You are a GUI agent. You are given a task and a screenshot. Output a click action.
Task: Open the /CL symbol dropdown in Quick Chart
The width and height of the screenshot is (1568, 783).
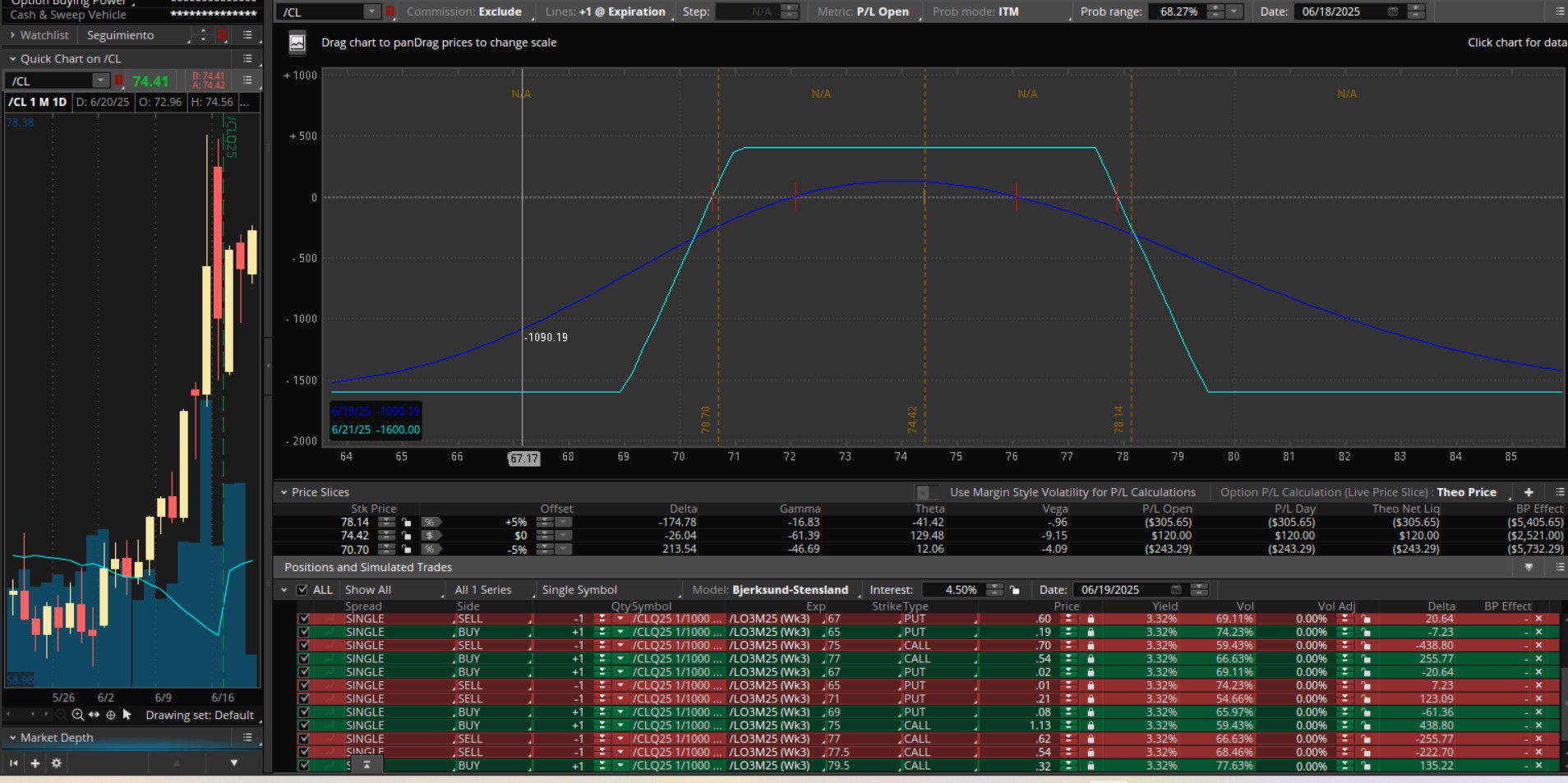point(100,81)
